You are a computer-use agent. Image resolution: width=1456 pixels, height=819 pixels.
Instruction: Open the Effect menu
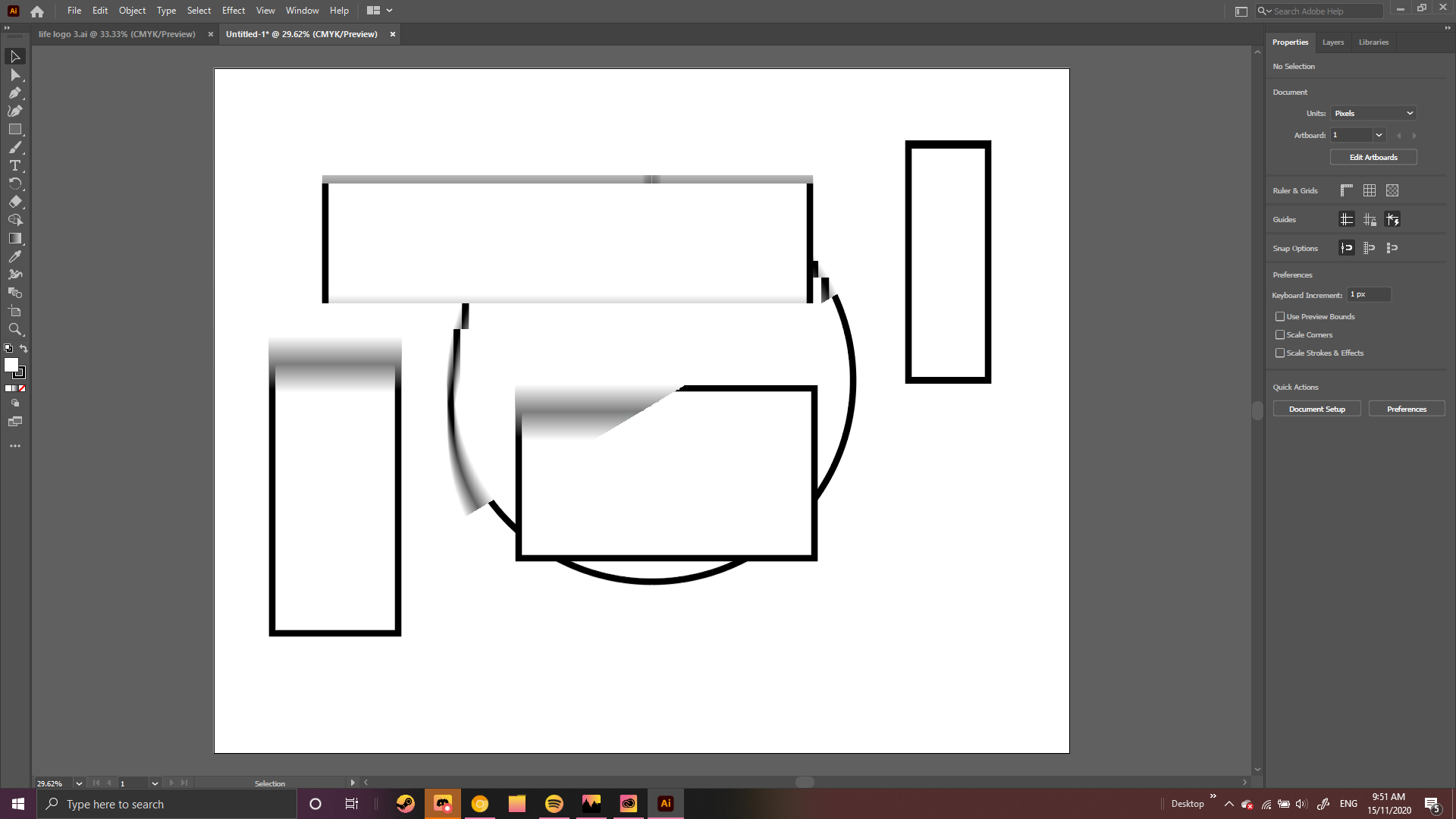233,10
